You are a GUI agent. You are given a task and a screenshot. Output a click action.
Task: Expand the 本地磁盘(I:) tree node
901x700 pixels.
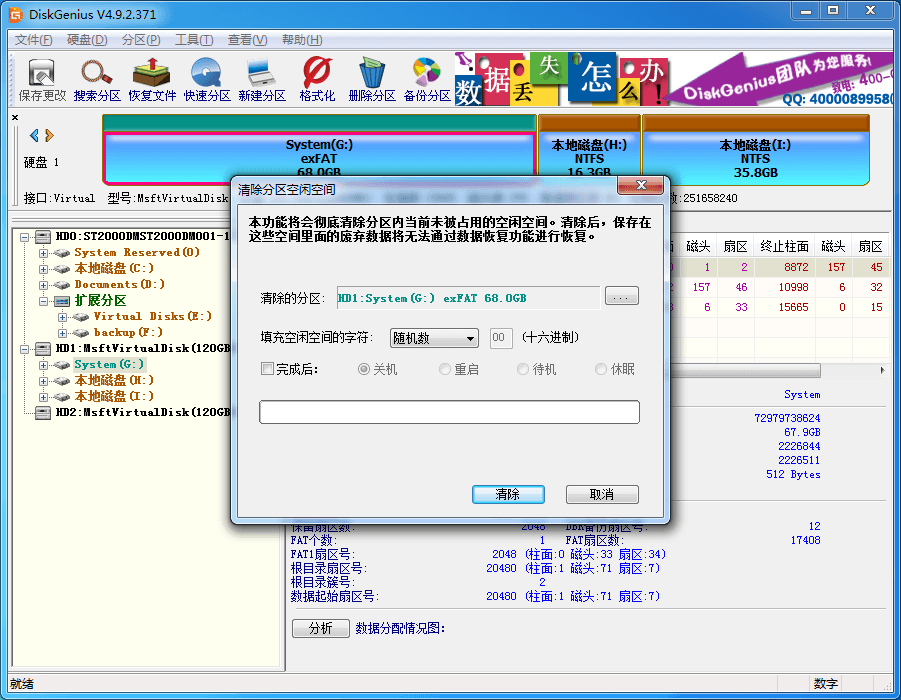(x=44, y=397)
